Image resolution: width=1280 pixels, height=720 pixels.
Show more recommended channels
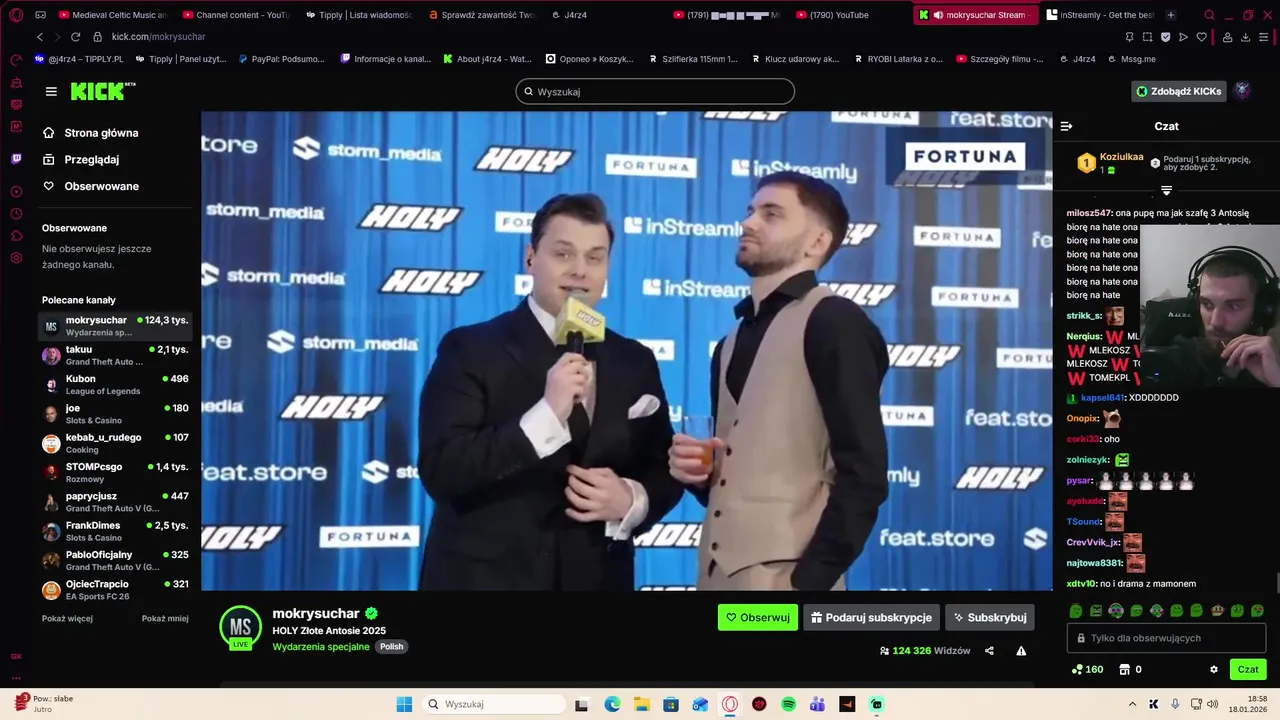tap(67, 618)
